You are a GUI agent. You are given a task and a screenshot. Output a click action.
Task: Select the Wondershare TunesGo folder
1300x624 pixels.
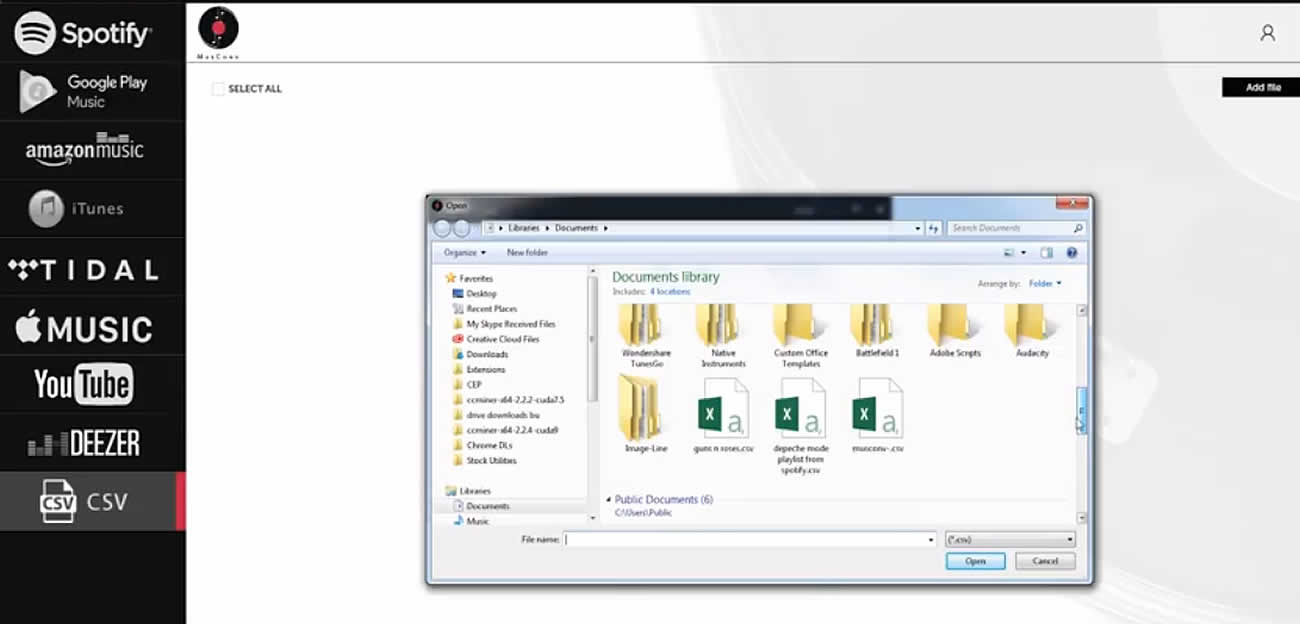coord(646,338)
